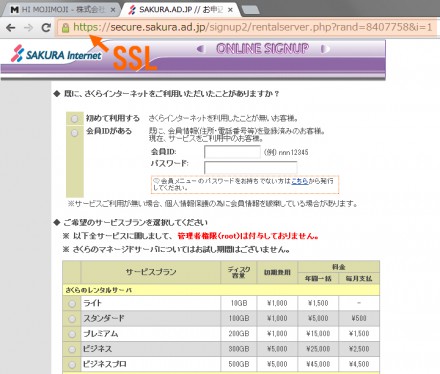Close the HI MOJIMOJI tab
This screenshot has width=440, height=374.
[x=113, y=10]
